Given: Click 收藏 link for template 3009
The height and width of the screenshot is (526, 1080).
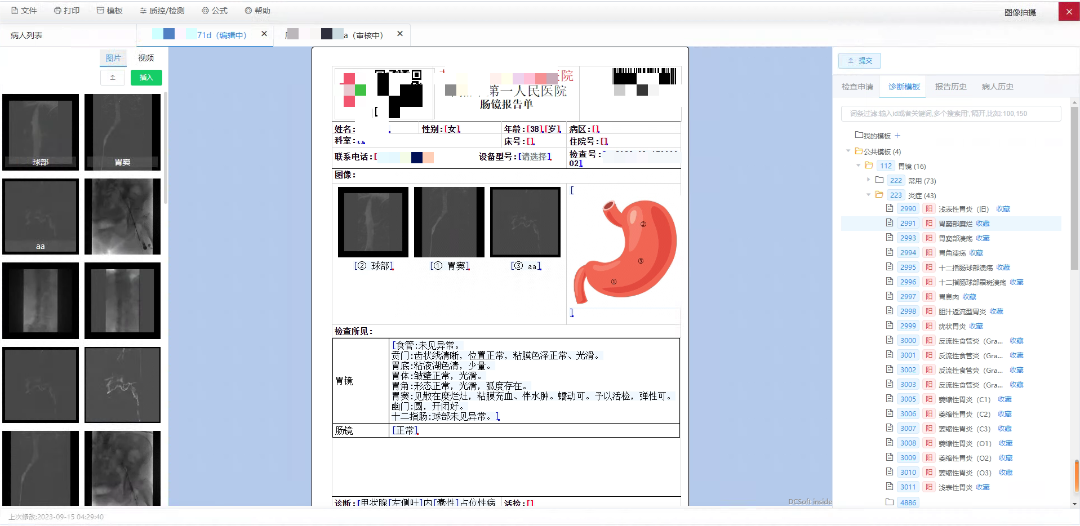Looking at the screenshot, I should (x=1006, y=458).
